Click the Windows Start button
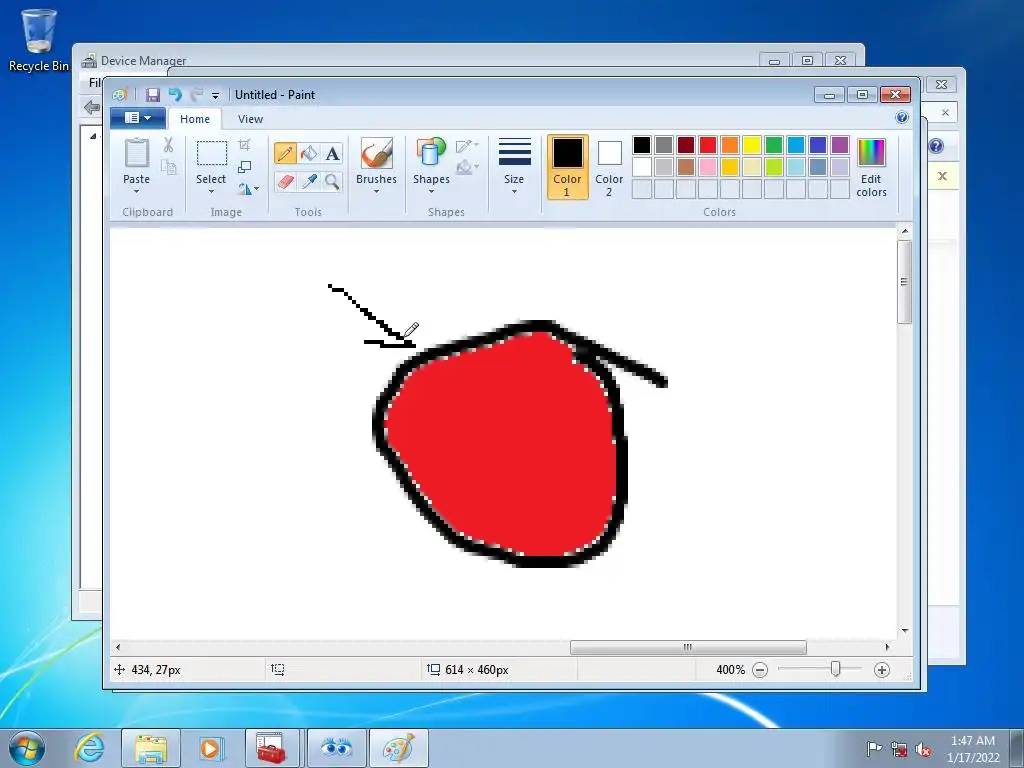 coord(27,748)
